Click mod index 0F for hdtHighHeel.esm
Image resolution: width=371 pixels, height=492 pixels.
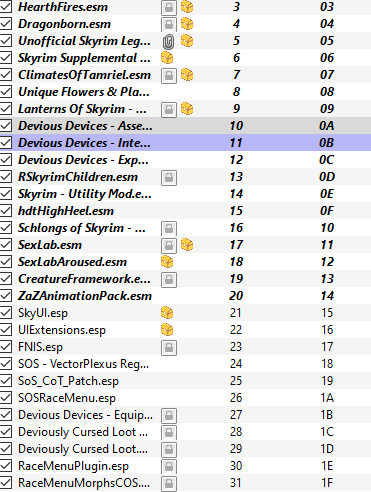327,211
